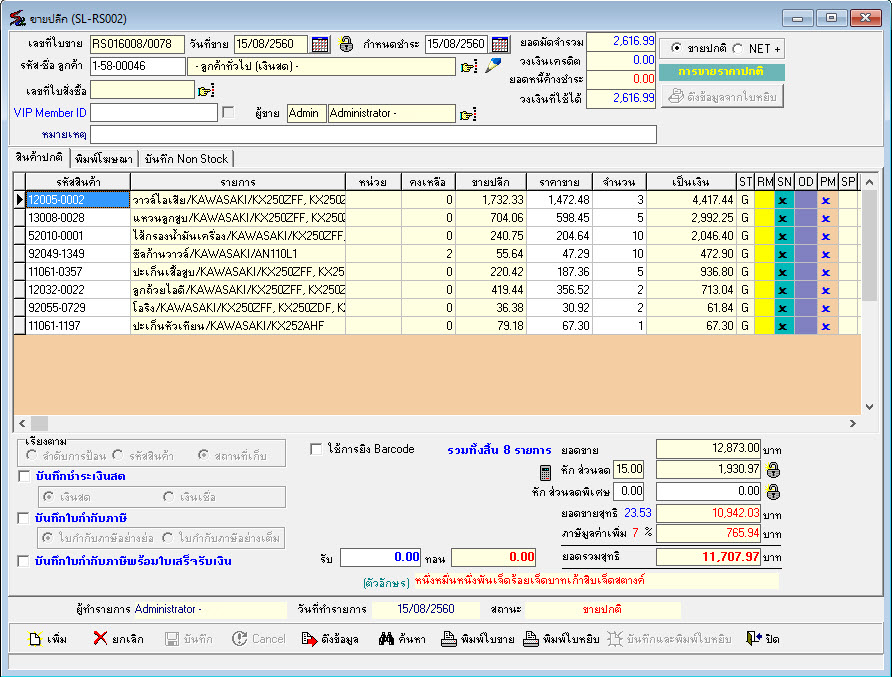
Task: Click the PM mark in row 12005-0002
Action: (x=826, y=200)
